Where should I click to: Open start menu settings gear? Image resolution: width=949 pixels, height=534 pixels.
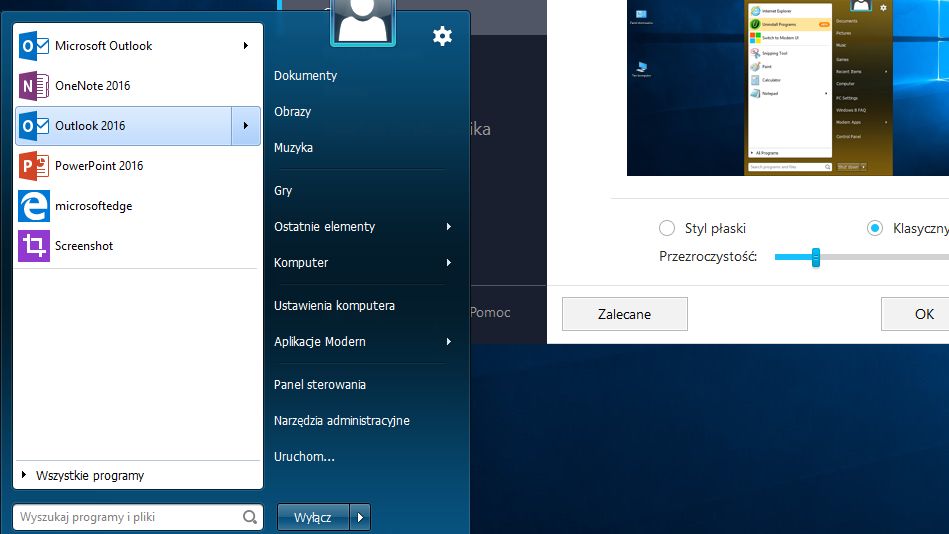pos(442,36)
